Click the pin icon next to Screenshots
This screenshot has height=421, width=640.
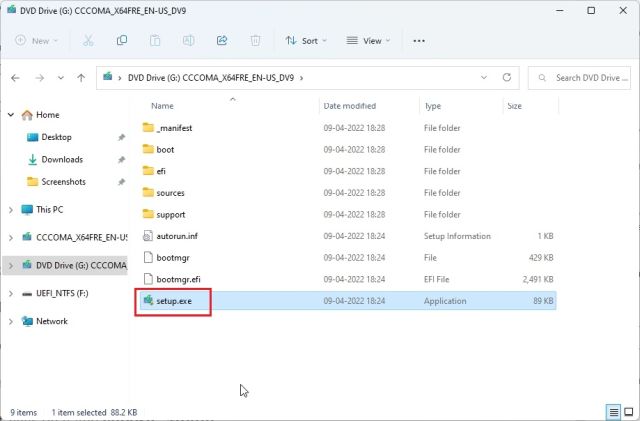[121, 182]
